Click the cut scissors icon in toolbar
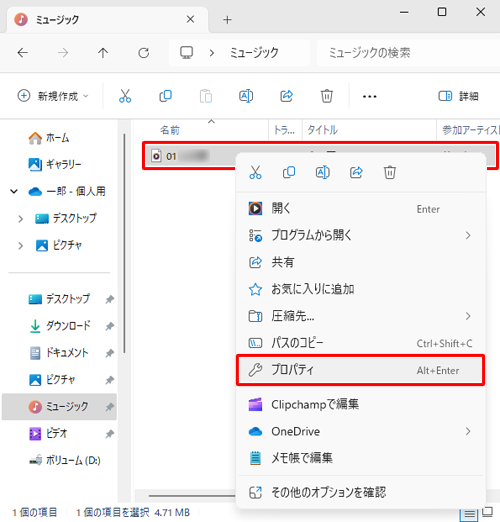The width and height of the screenshot is (500, 522). (125, 96)
